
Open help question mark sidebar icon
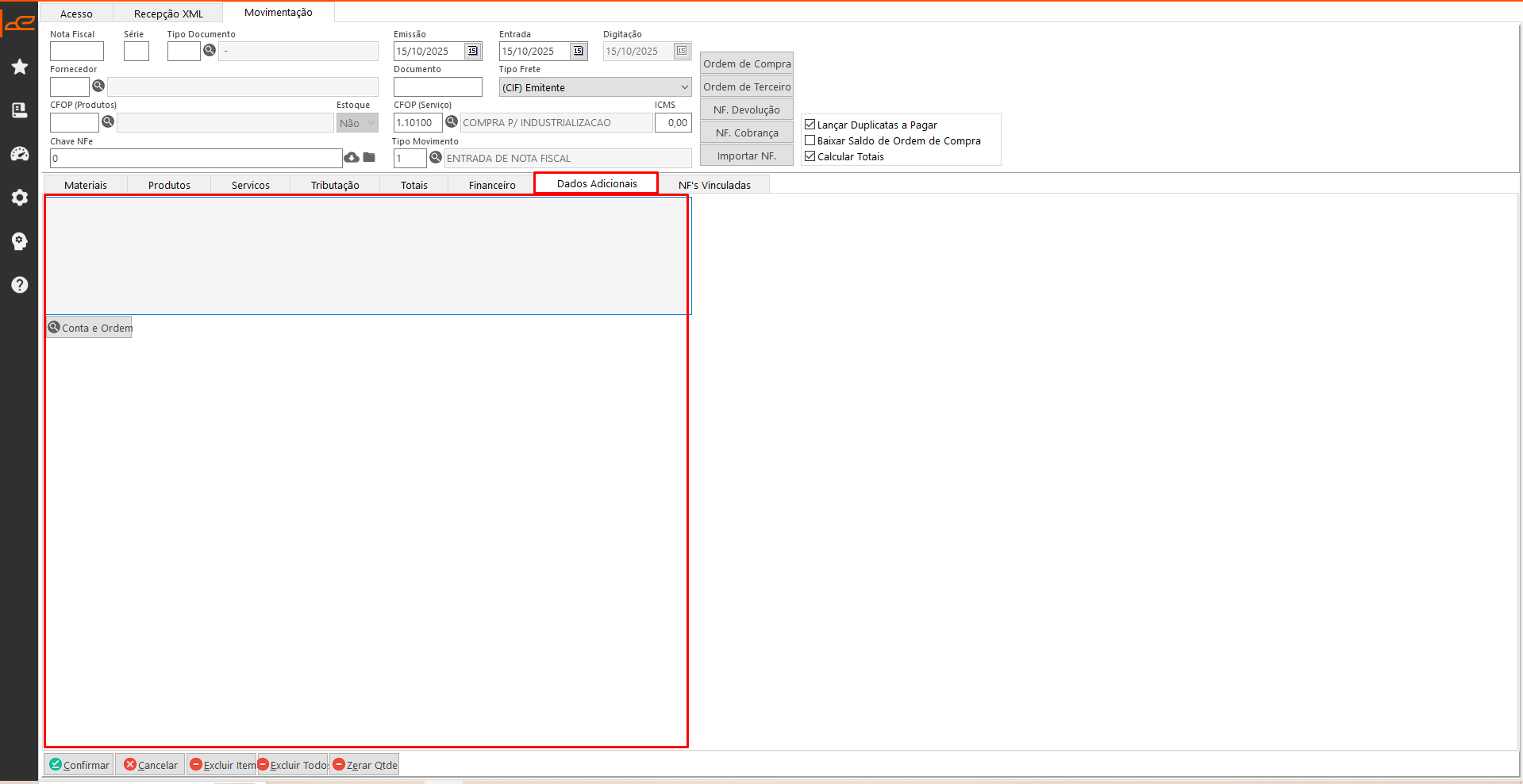pyautogui.click(x=20, y=285)
